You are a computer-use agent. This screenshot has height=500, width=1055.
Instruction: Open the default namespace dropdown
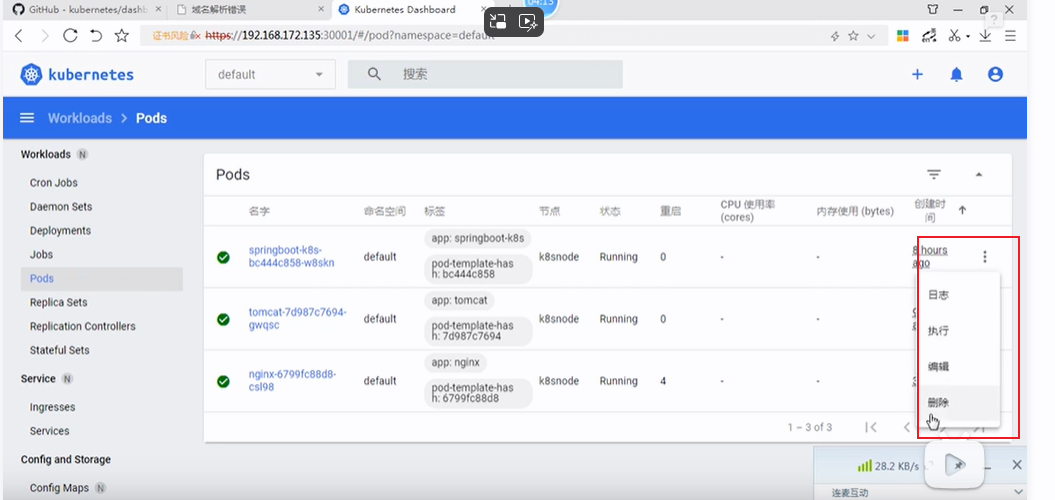pyautogui.click(x=270, y=75)
